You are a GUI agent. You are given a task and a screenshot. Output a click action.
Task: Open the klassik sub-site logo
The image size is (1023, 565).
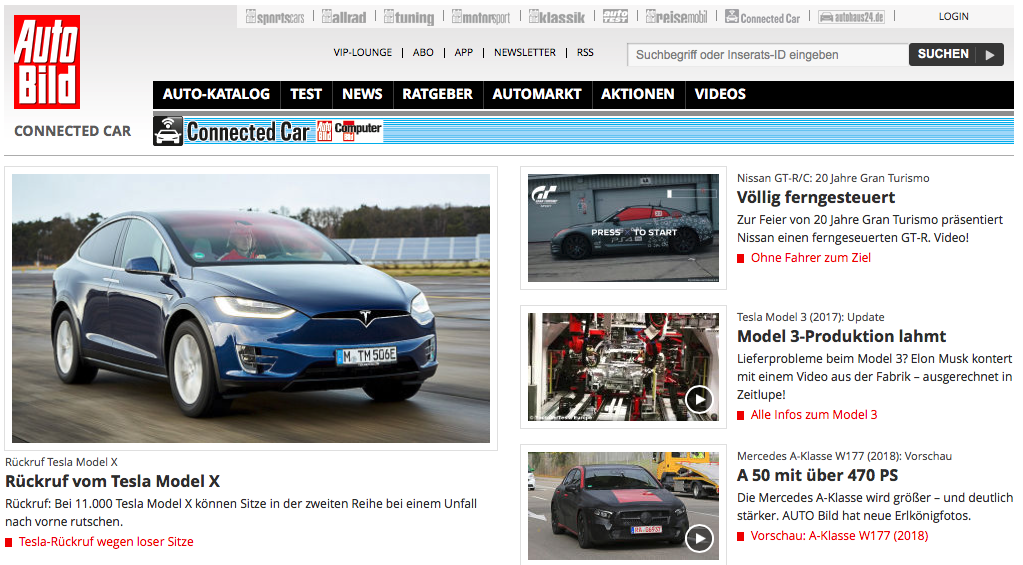pyautogui.click(x=557, y=17)
